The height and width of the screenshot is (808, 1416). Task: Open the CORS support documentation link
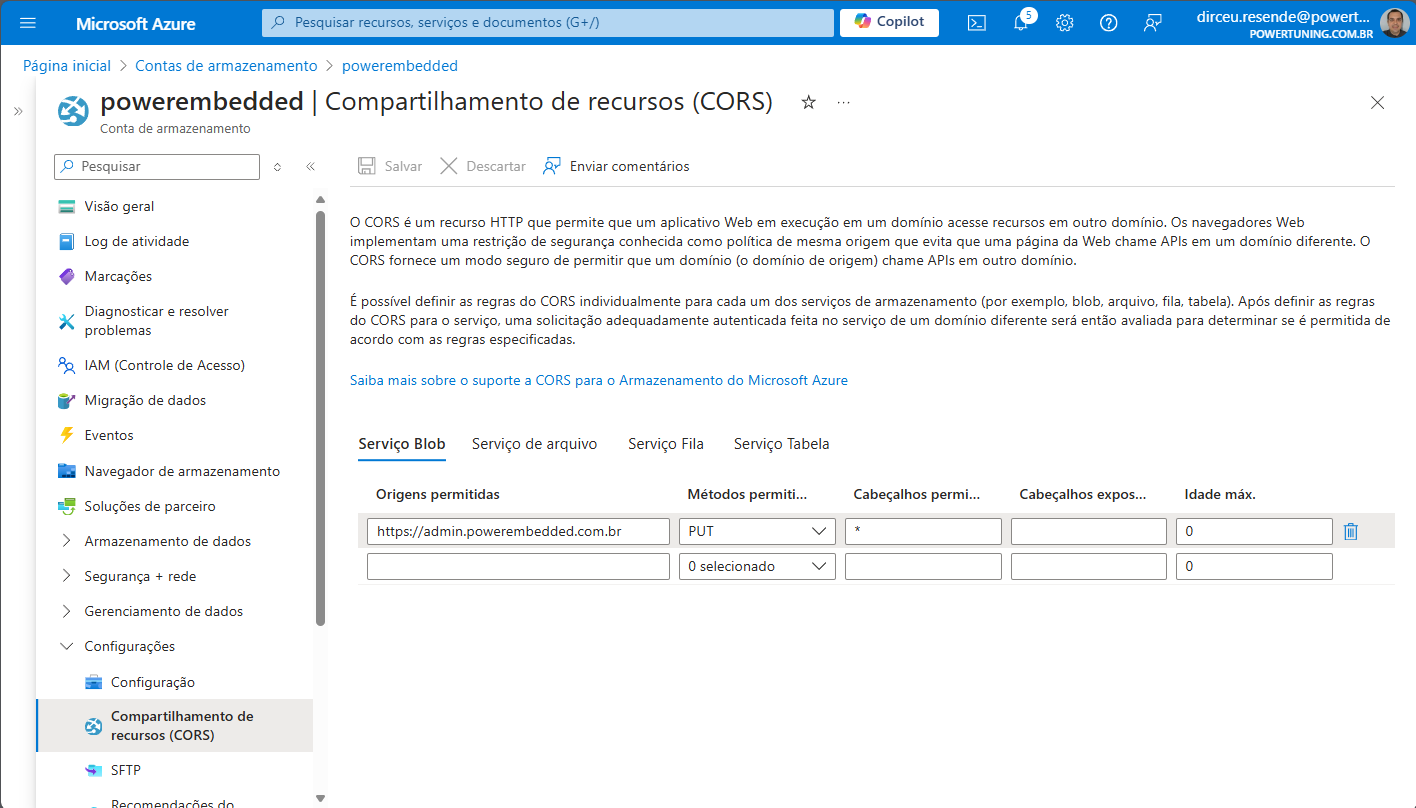[598, 380]
